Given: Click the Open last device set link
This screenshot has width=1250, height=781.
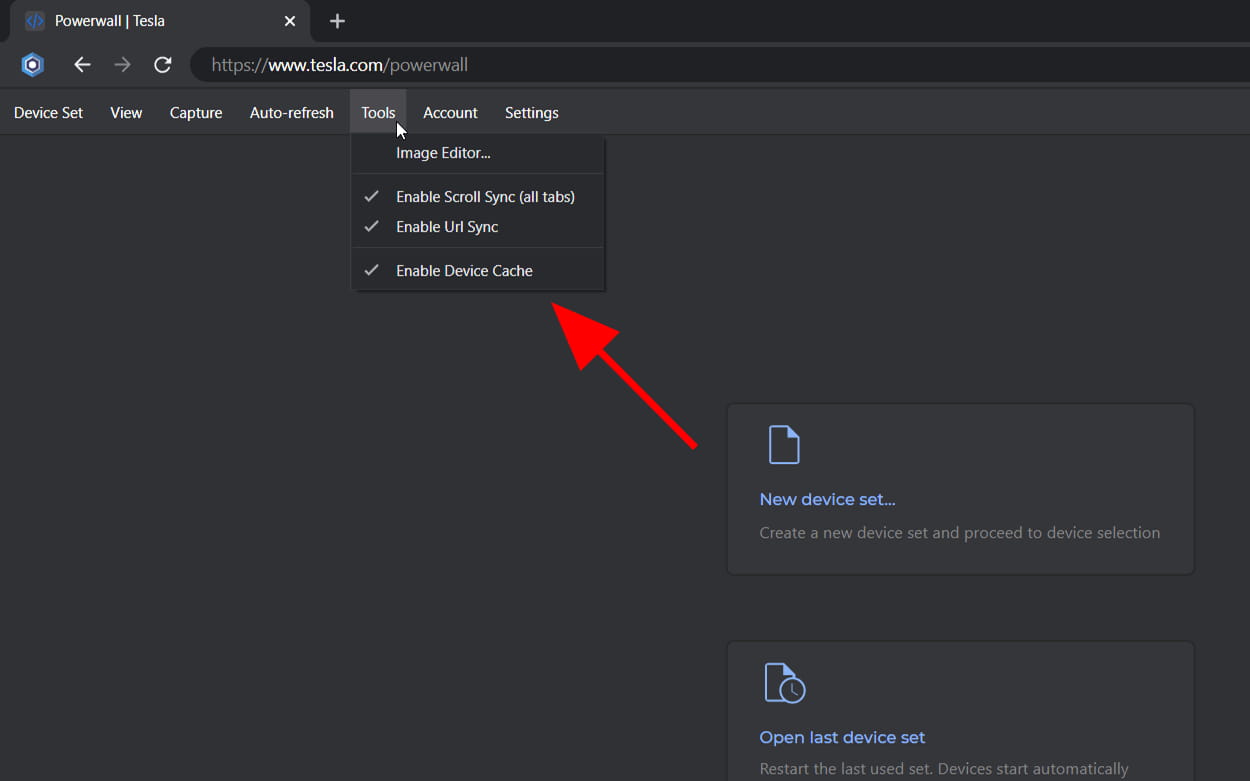Looking at the screenshot, I should click(842, 737).
